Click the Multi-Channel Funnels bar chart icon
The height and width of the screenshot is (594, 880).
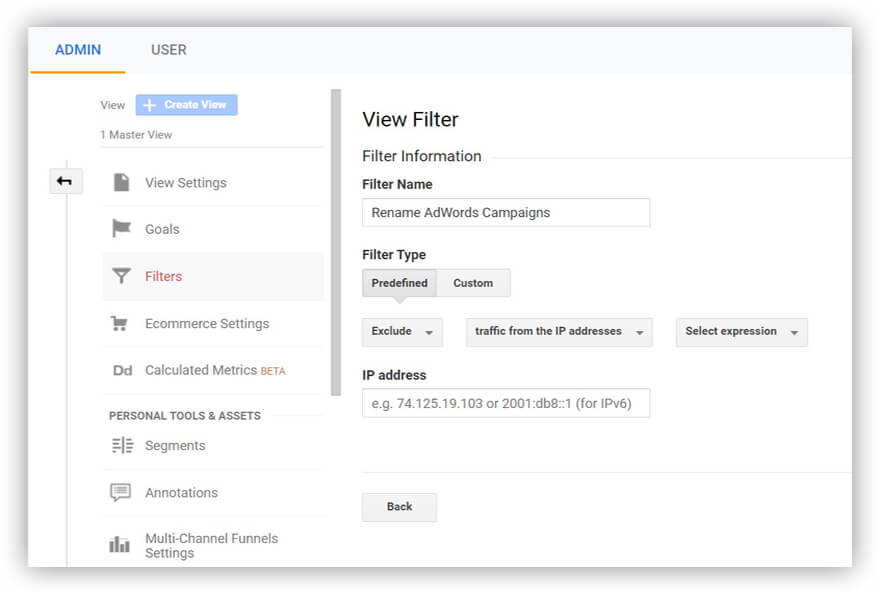(121, 545)
